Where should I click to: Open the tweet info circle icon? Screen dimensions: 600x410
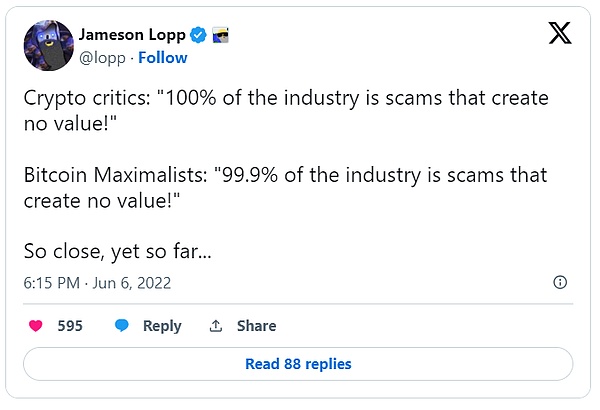pos(561,283)
